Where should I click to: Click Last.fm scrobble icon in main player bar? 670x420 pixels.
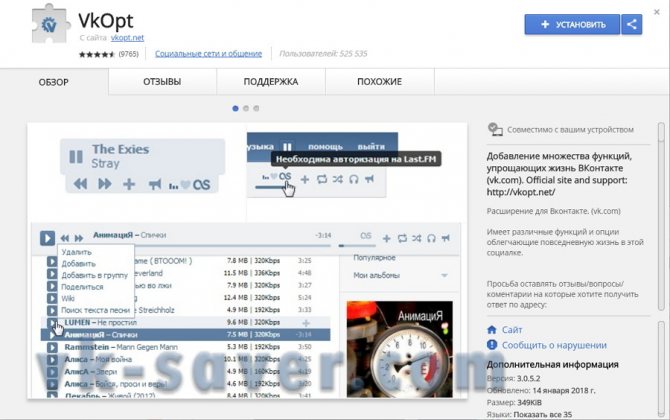point(366,236)
